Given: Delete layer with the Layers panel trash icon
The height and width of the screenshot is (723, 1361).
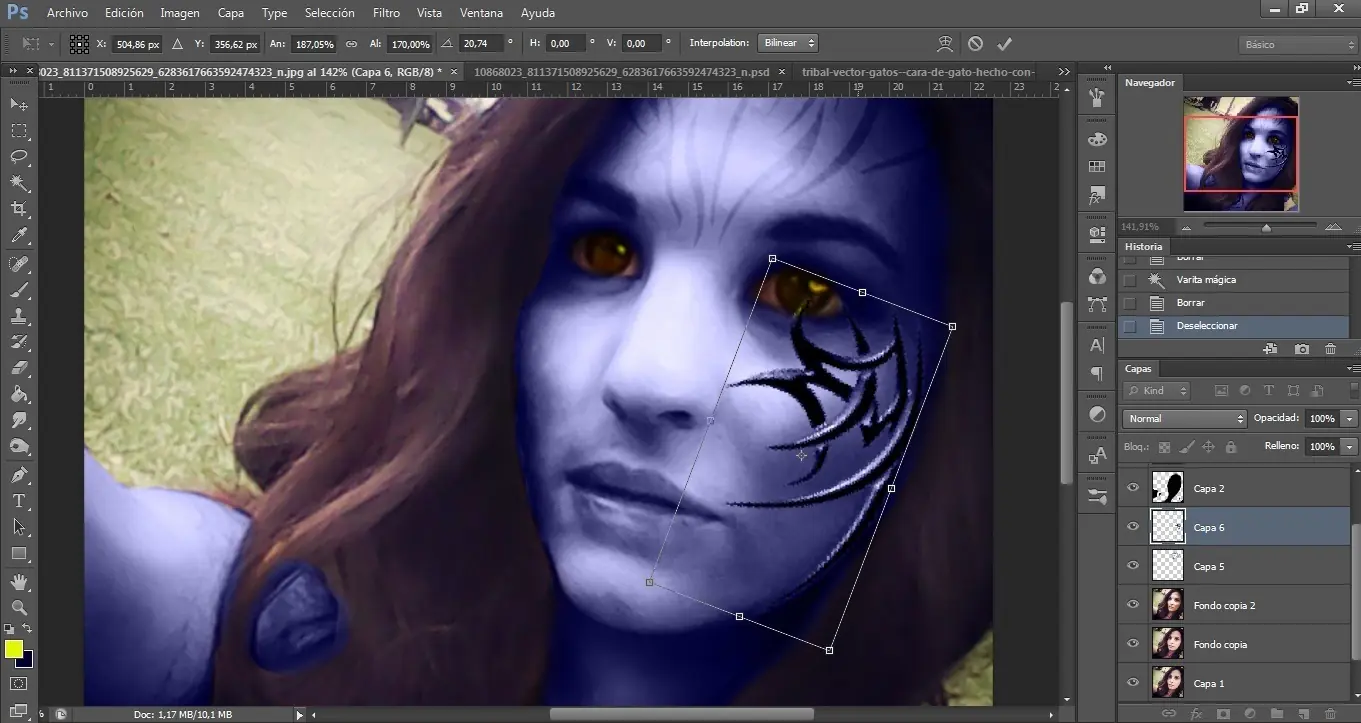Looking at the screenshot, I should (1330, 713).
